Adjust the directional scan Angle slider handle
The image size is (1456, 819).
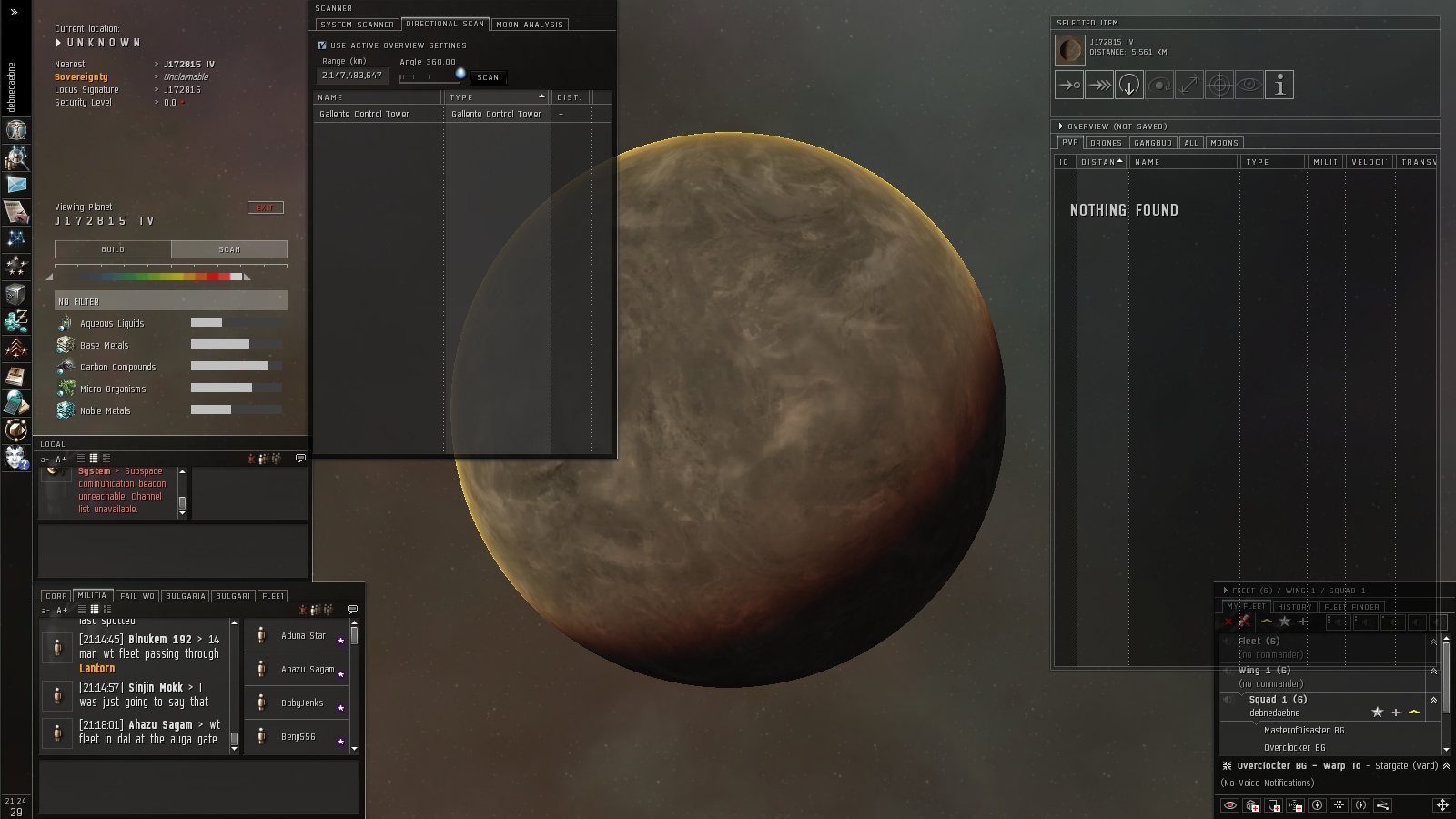[460, 73]
